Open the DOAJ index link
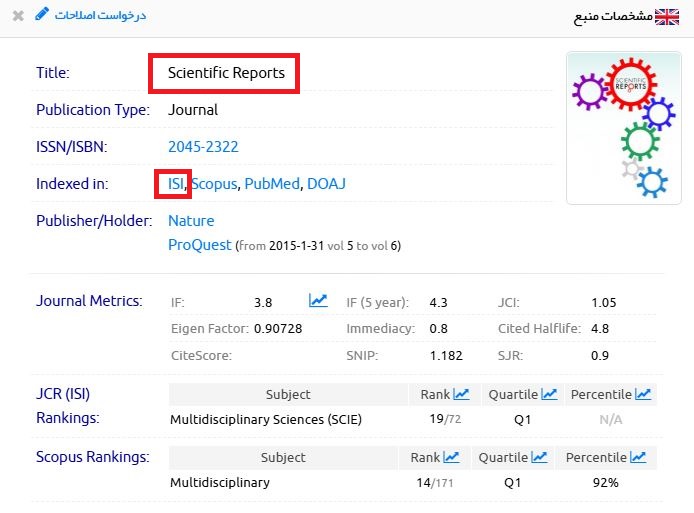 [x=326, y=184]
